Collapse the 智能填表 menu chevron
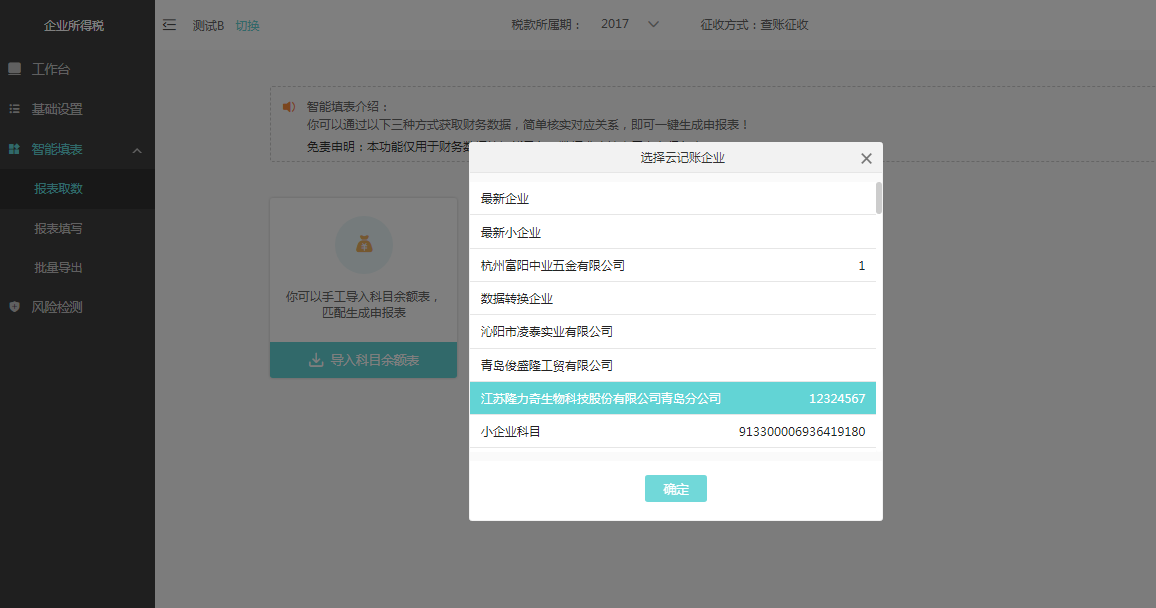 pos(137,150)
